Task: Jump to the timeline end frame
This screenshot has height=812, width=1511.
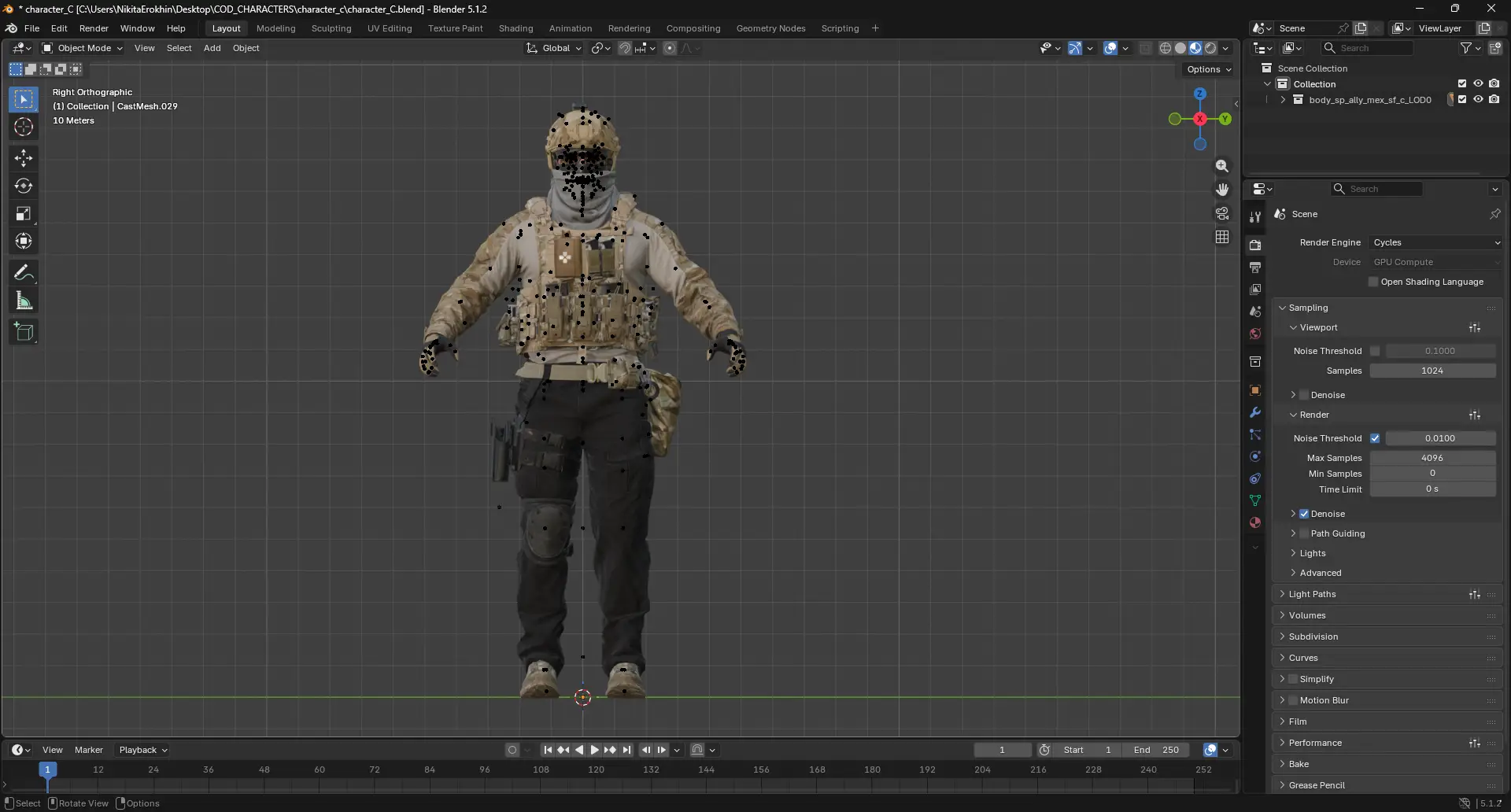Action: (x=627, y=750)
